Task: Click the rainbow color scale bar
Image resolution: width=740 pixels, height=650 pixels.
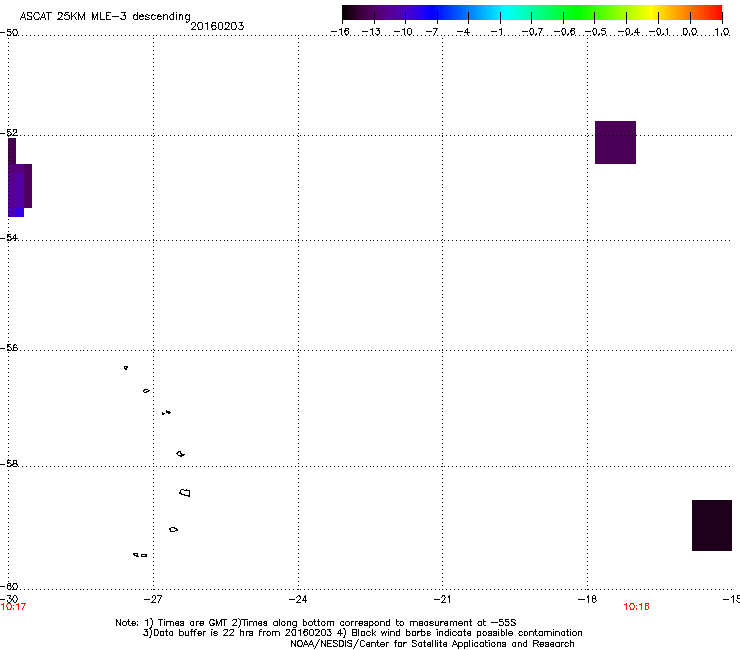Action: point(532,13)
